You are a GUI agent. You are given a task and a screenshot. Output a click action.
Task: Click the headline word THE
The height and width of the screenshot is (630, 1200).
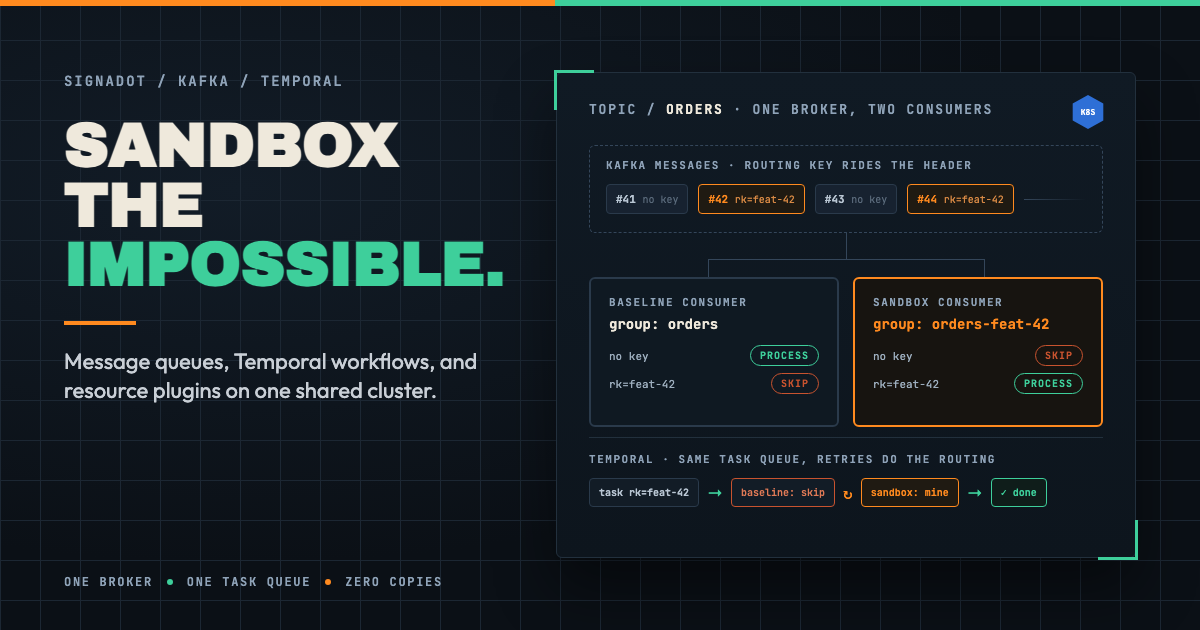[x=134, y=204]
